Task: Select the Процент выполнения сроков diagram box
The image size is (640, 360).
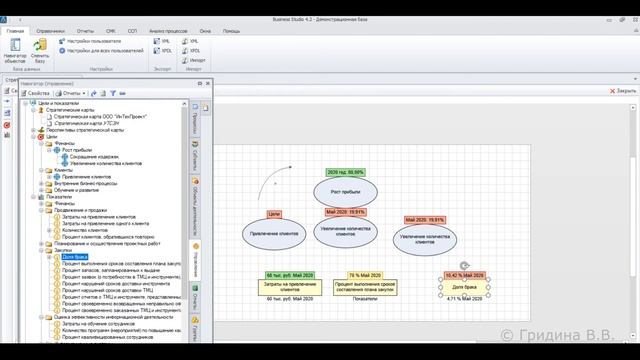Action: click(365, 287)
